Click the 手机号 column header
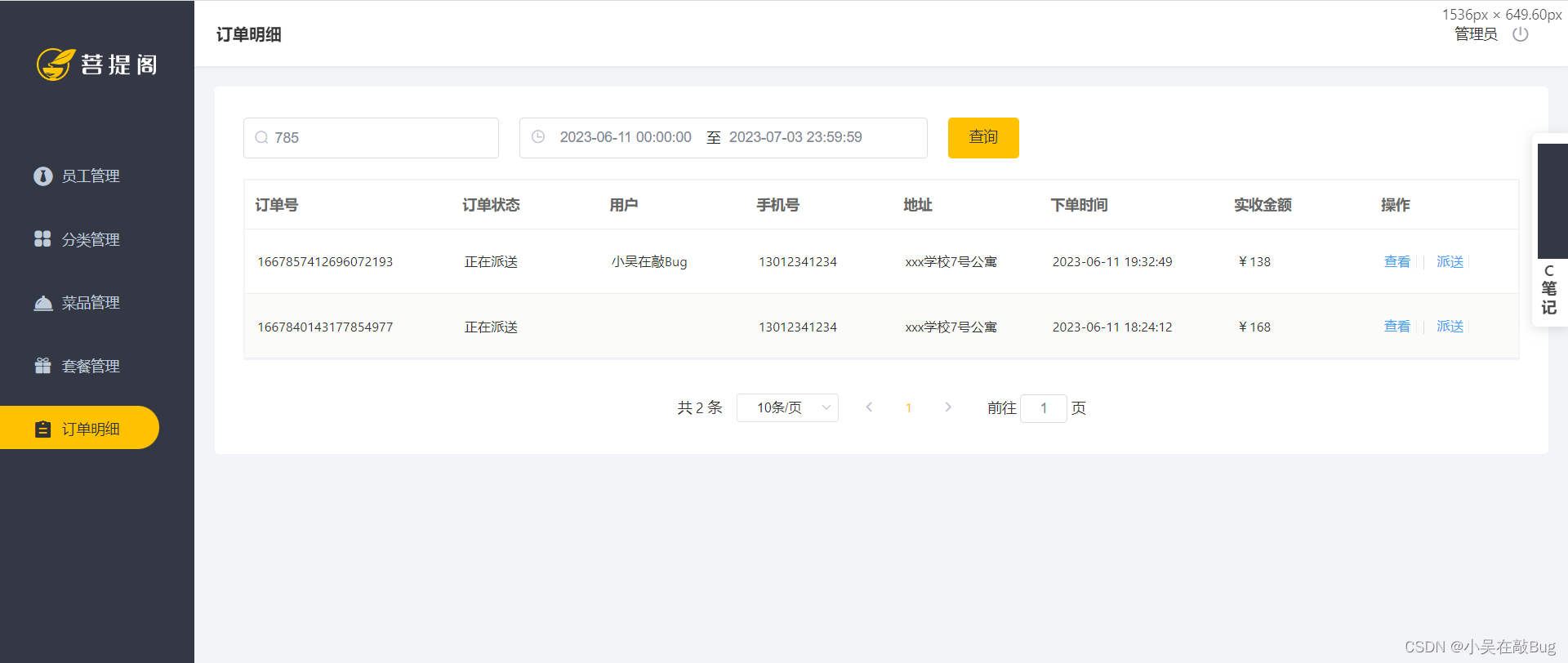The image size is (1568, 663). 777,205
